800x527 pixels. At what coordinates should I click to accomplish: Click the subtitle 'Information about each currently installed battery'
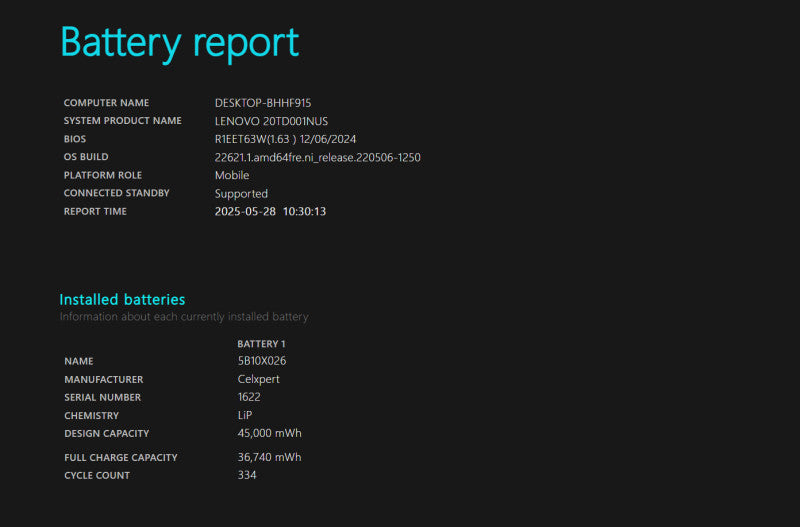click(x=184, y=317)
